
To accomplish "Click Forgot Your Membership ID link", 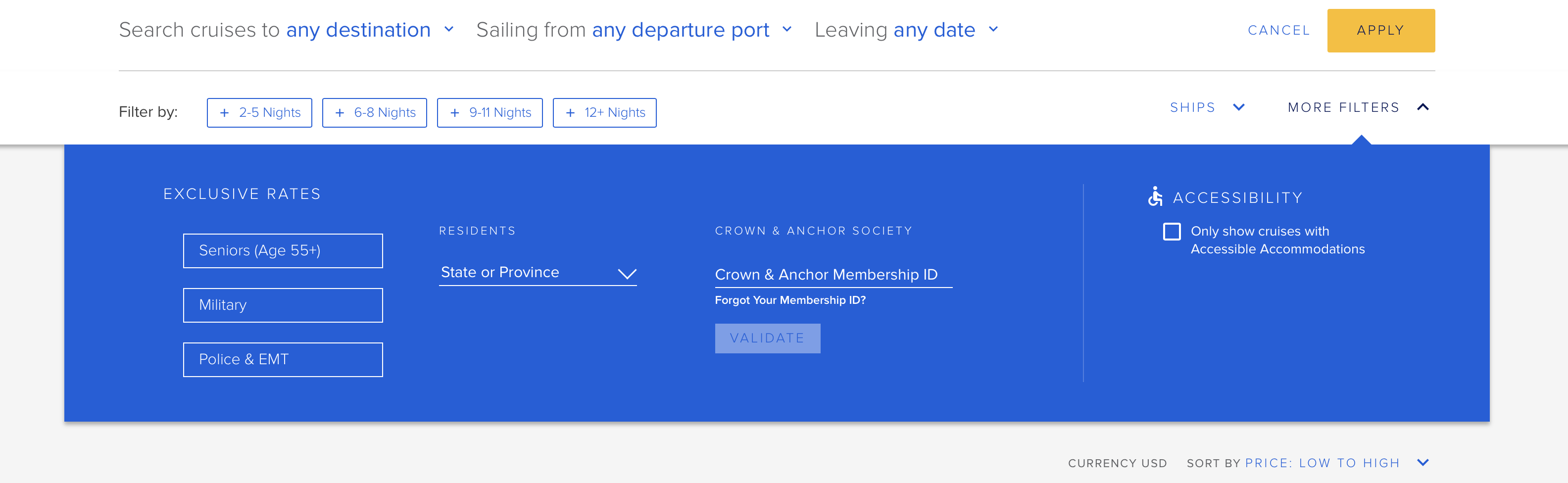I will click(x=790, y=300).
